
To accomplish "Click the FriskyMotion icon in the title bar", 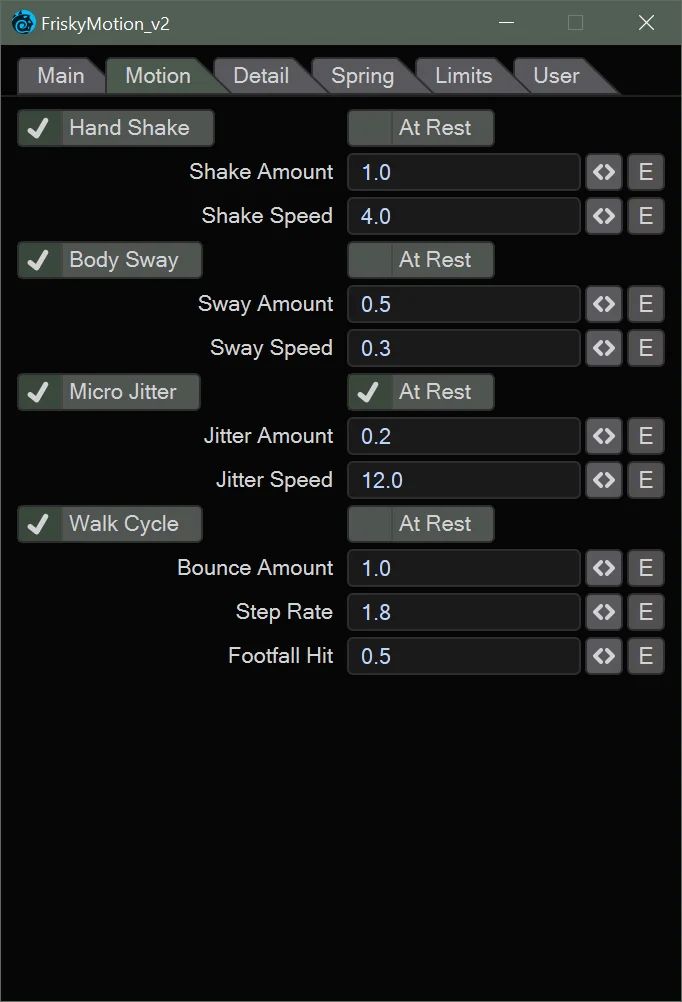I will click(x=22, y=22).
